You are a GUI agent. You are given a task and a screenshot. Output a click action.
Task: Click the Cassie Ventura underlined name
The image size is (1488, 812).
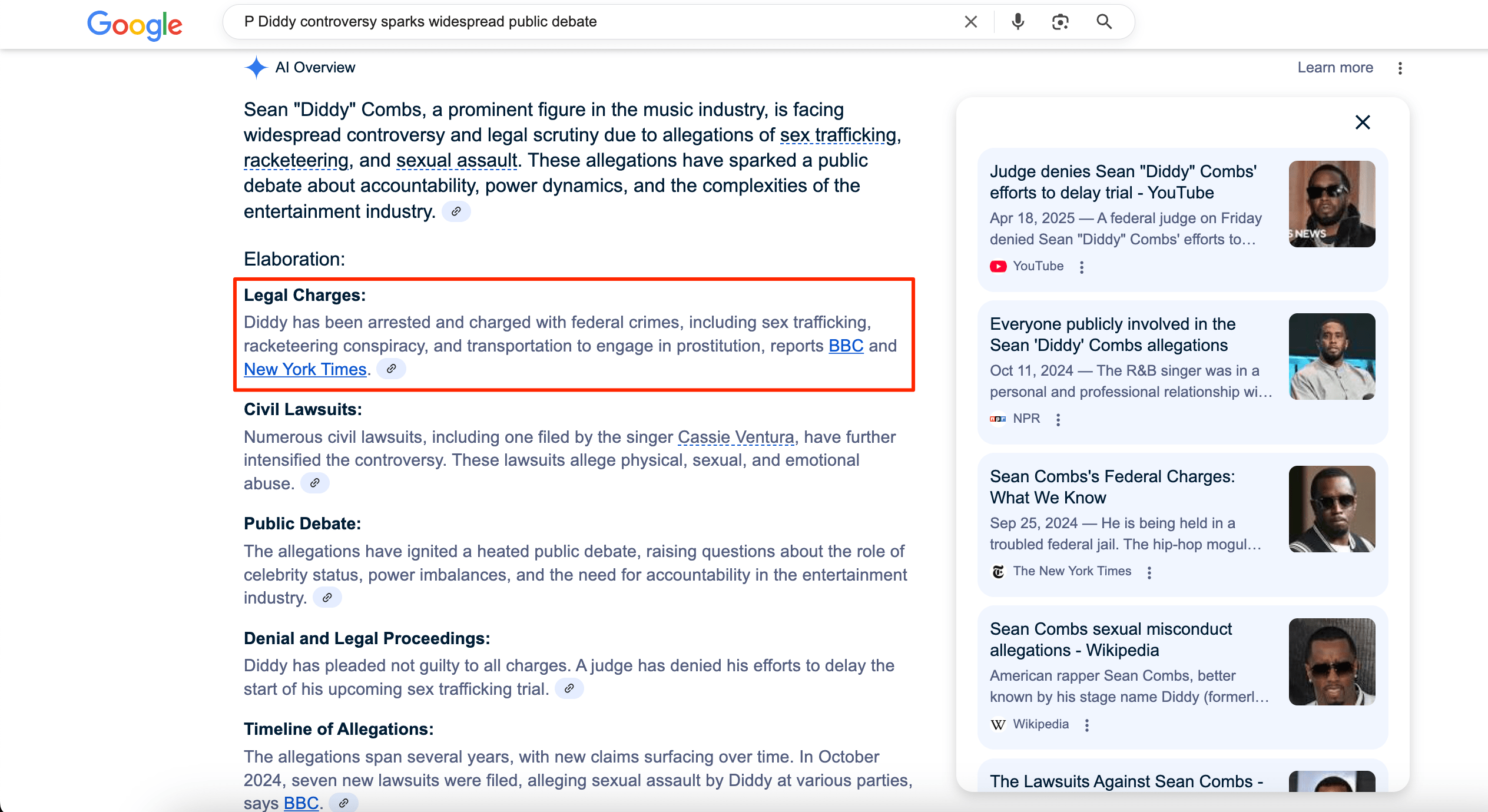(735, 437)
